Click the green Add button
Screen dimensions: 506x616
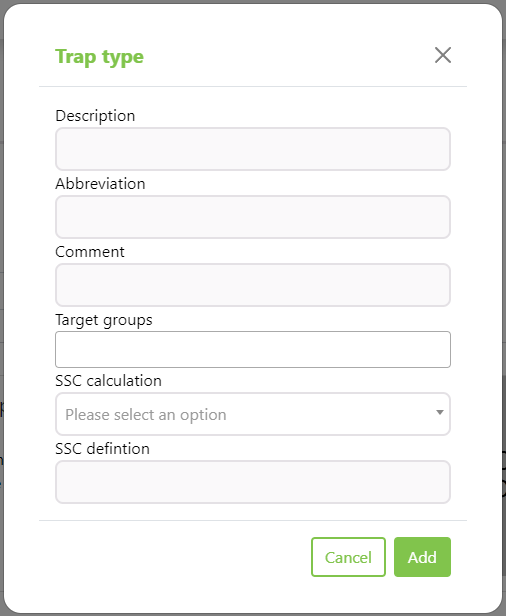point(422,557)
